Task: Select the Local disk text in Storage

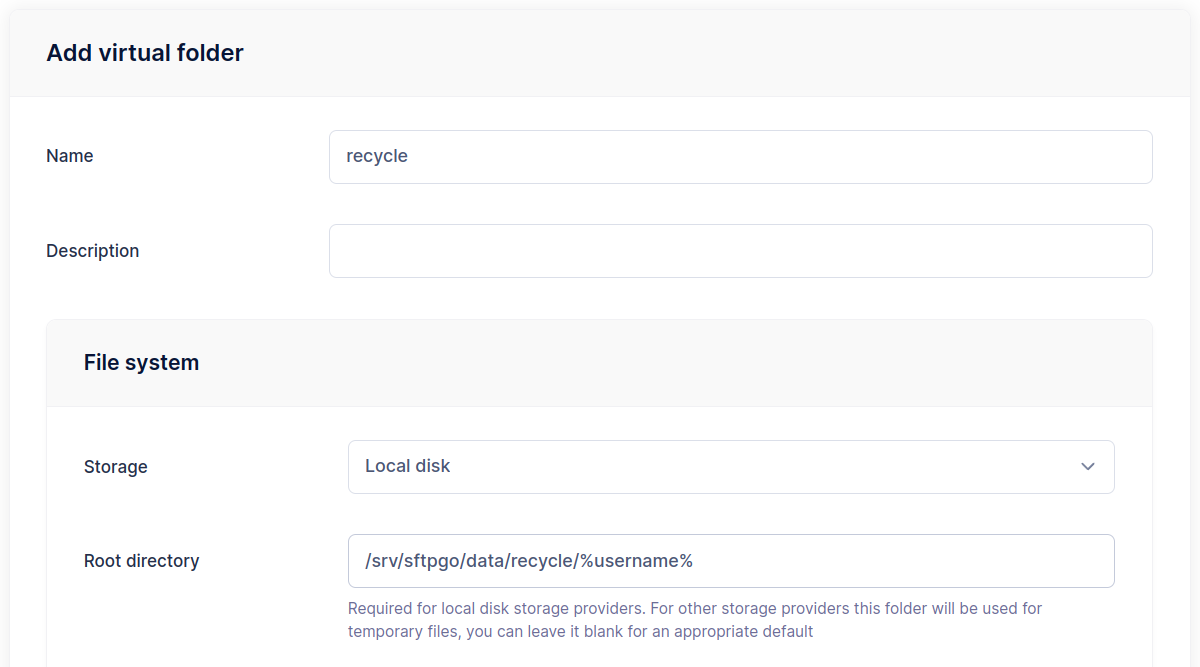Action: [408, 467]
